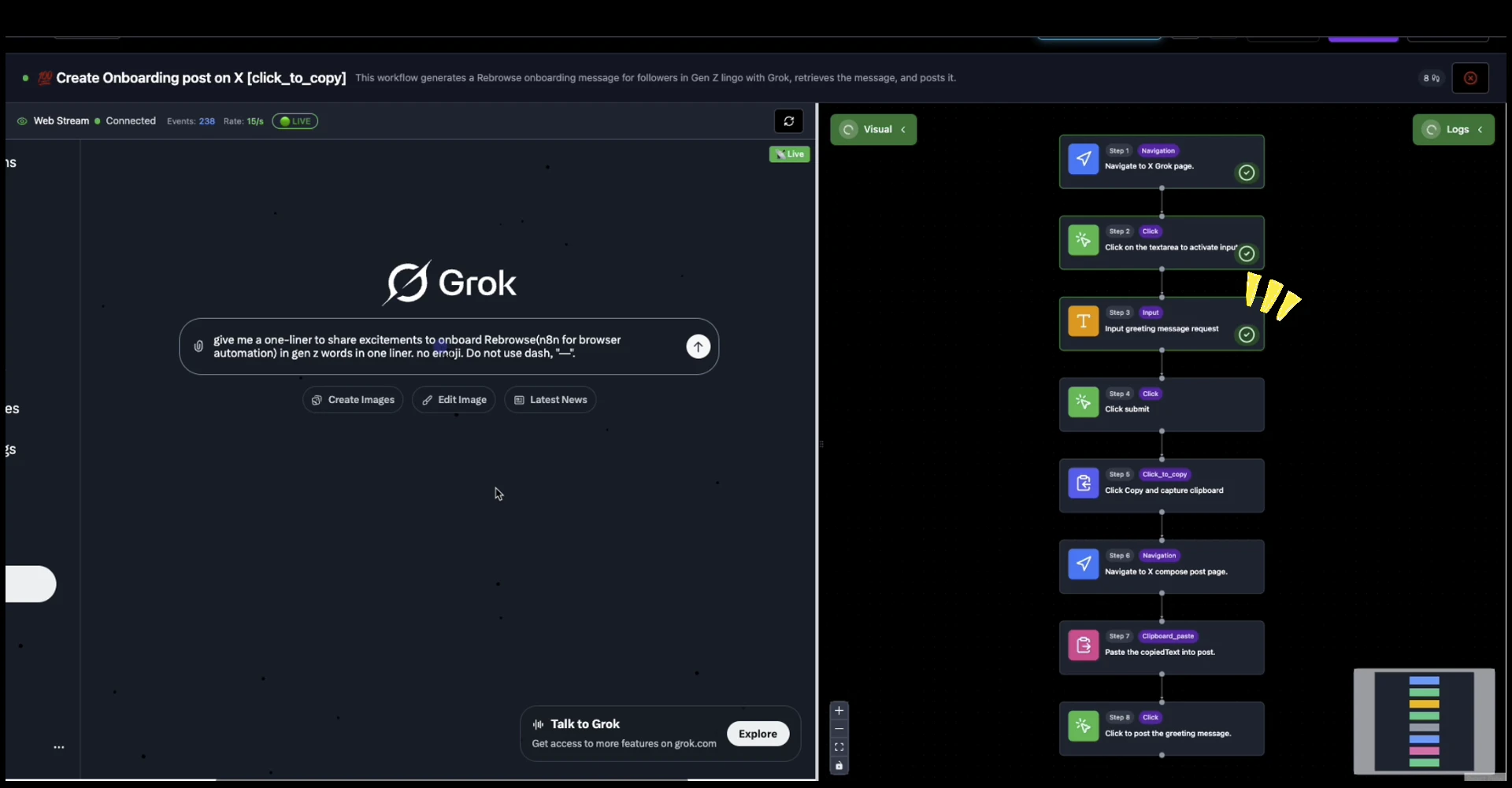Click the Events count 238 value
The width and height of the screenshot is (1512, 788).
point(206,121)
